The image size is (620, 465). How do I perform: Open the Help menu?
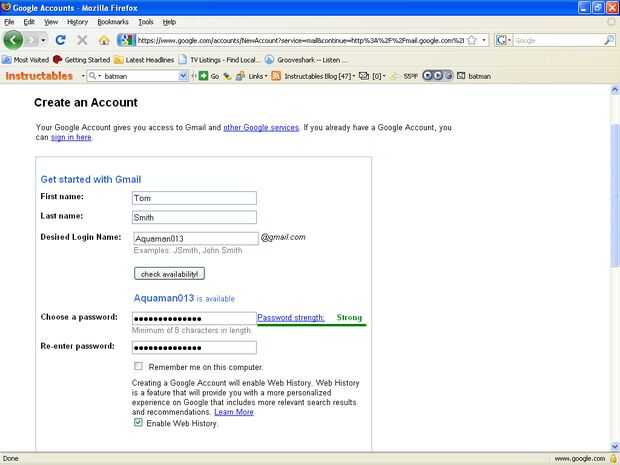tap(169, 22)
